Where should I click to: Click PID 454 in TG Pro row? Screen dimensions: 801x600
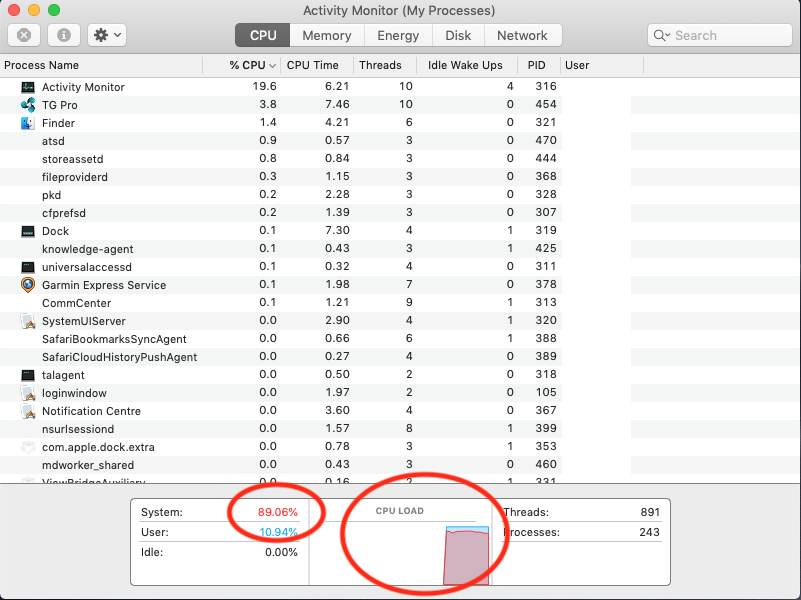point(546,104)
